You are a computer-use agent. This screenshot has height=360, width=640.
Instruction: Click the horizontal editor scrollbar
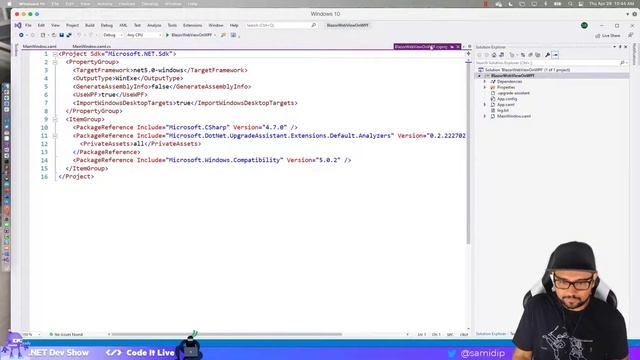coord(227,334)
